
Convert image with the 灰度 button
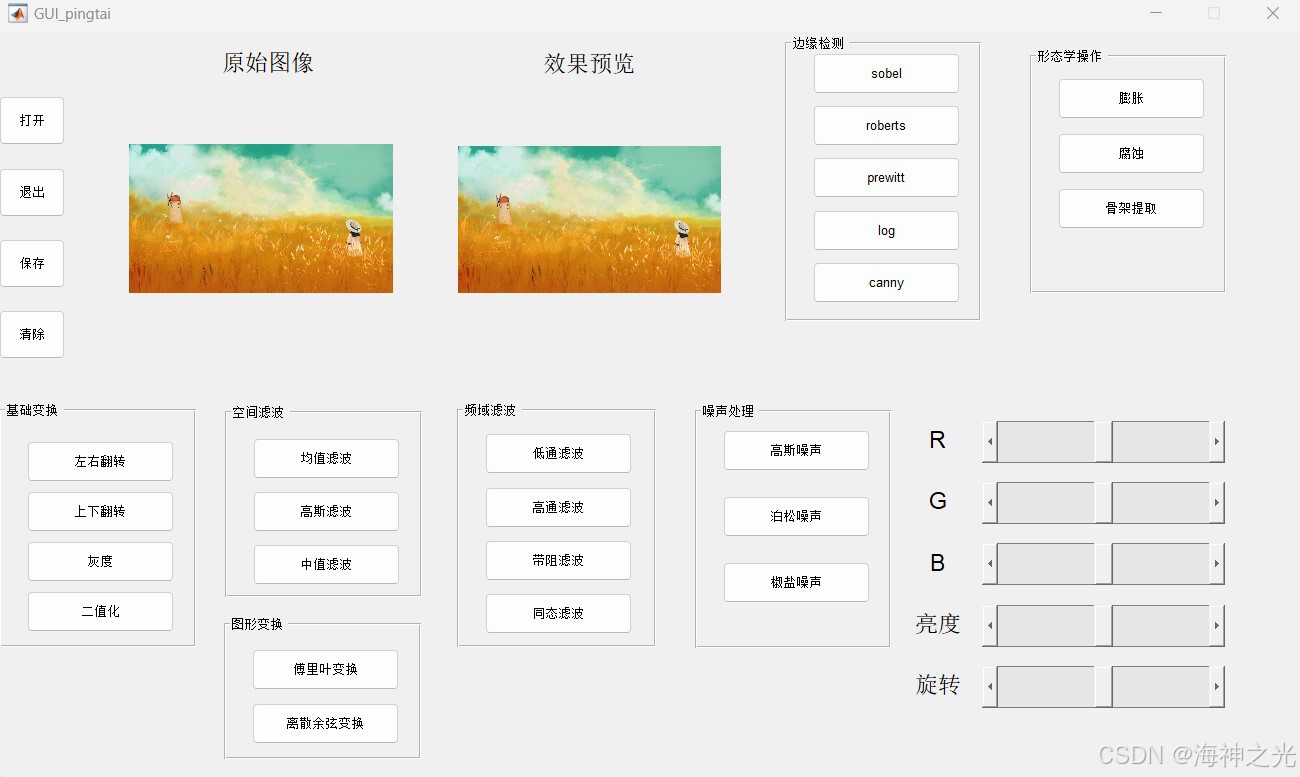pos(100,561)
